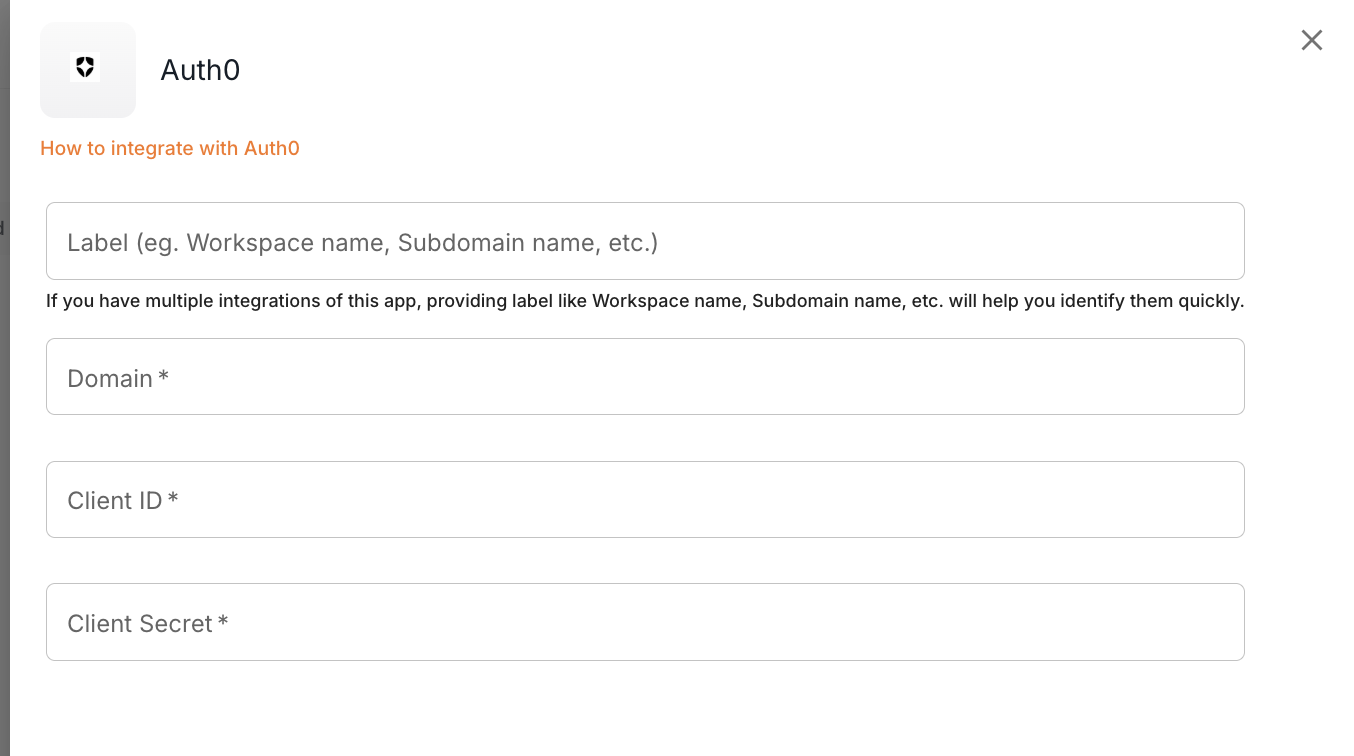Viewport: 1354px width, 756px height.
Task: Click the helper text about multiple integrations
Action: (645, 301)
